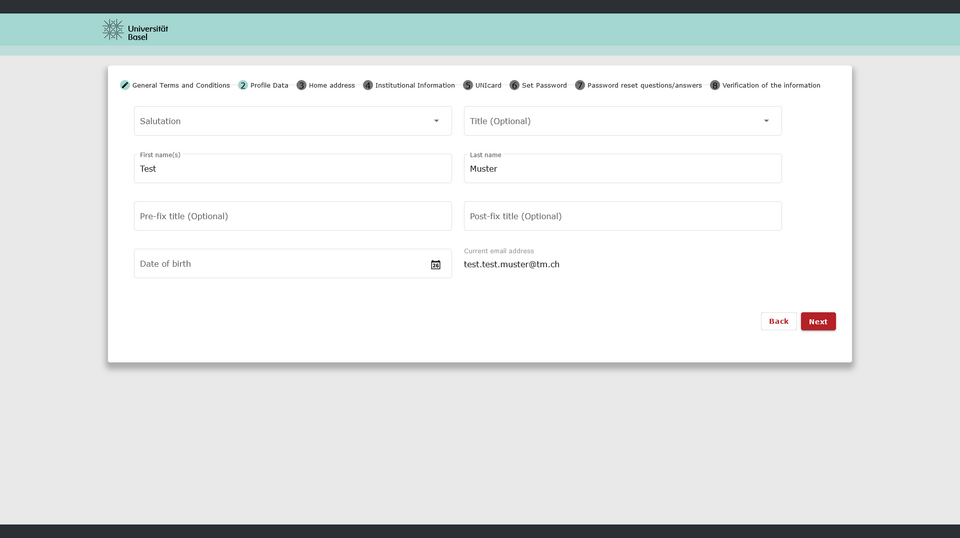Click the step 3 Home address circle
Image resolution: width=960 pixels, height=538 pixels.
coord(301,86)
